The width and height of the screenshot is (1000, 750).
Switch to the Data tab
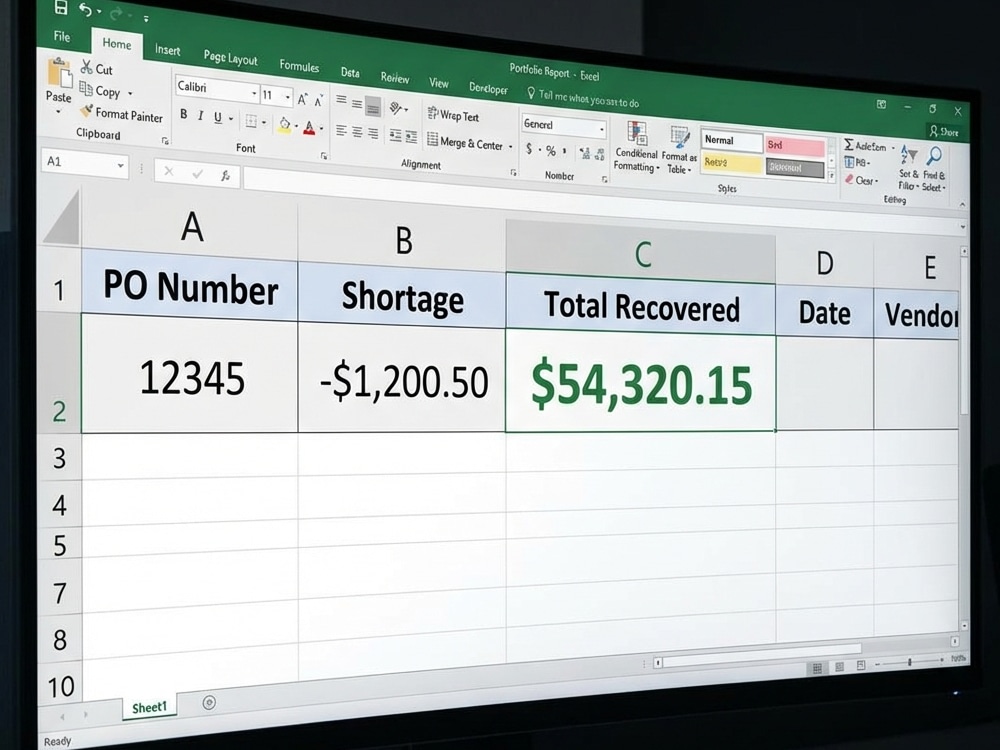(x=349, y=73)
